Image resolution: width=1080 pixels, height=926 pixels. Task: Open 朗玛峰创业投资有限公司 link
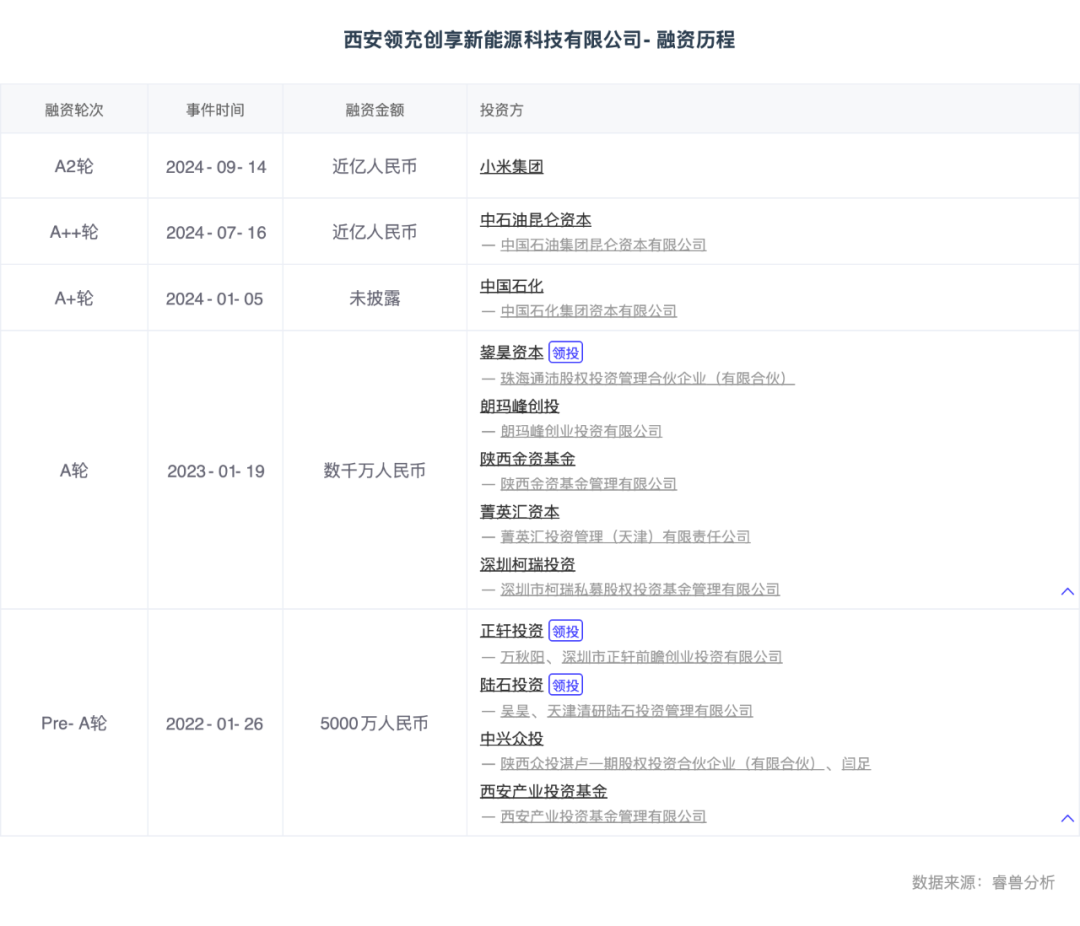point(581,431)
